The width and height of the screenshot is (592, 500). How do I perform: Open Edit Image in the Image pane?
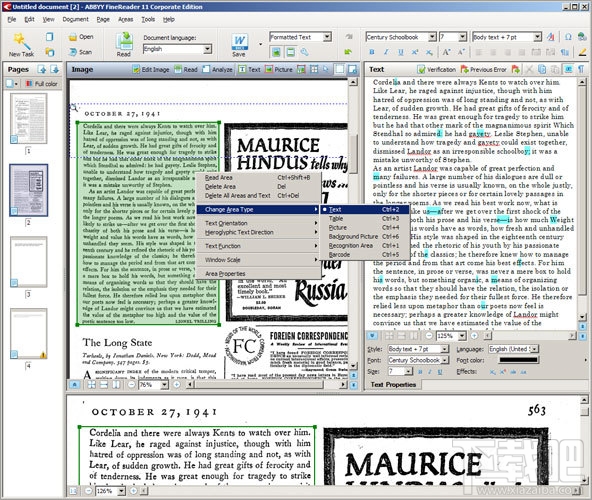click(x=151, y=69)
